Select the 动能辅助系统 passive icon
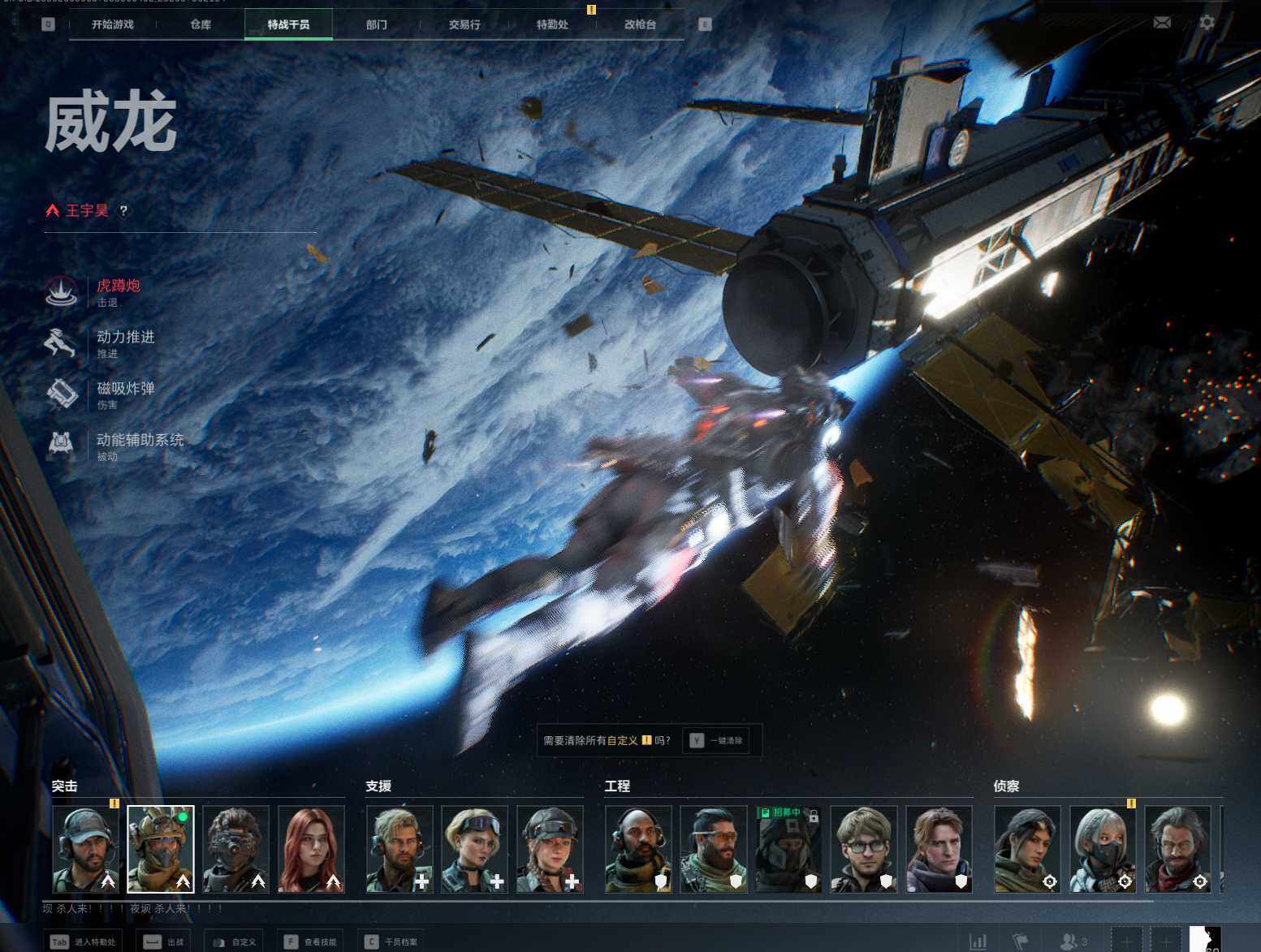1261x952 pixels. [x=61, y=446]
